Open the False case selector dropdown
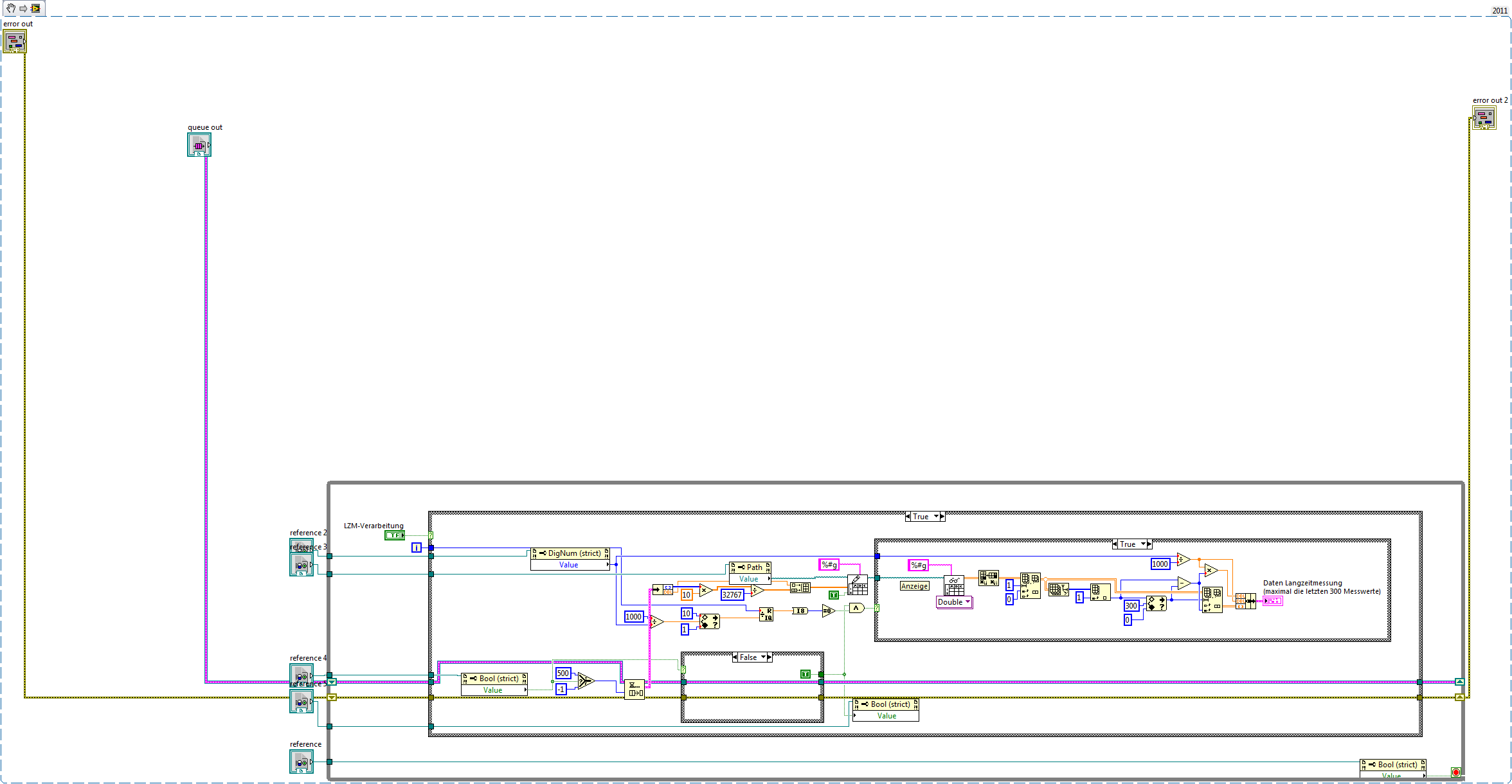The width and height of the screenshot is (1512, 784). [763, 657]
